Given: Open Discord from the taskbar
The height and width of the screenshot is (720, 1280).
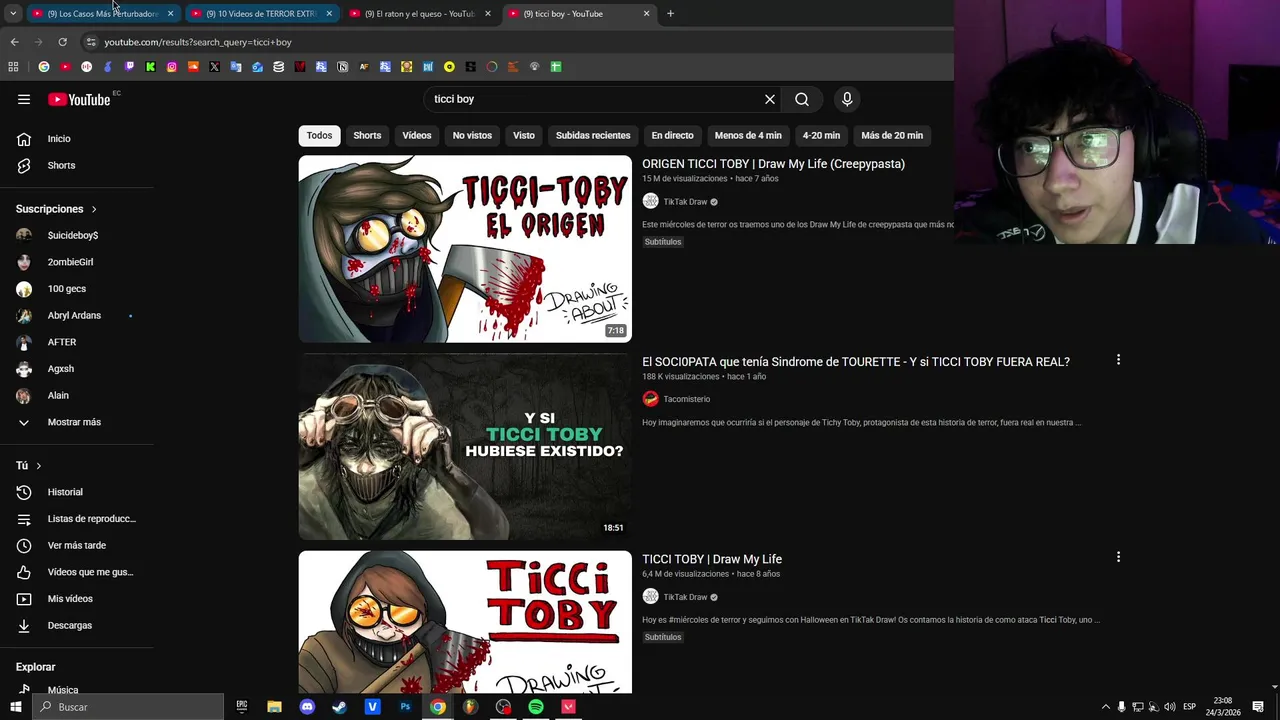Looking at the screenshot, I should tap(307, 707).
